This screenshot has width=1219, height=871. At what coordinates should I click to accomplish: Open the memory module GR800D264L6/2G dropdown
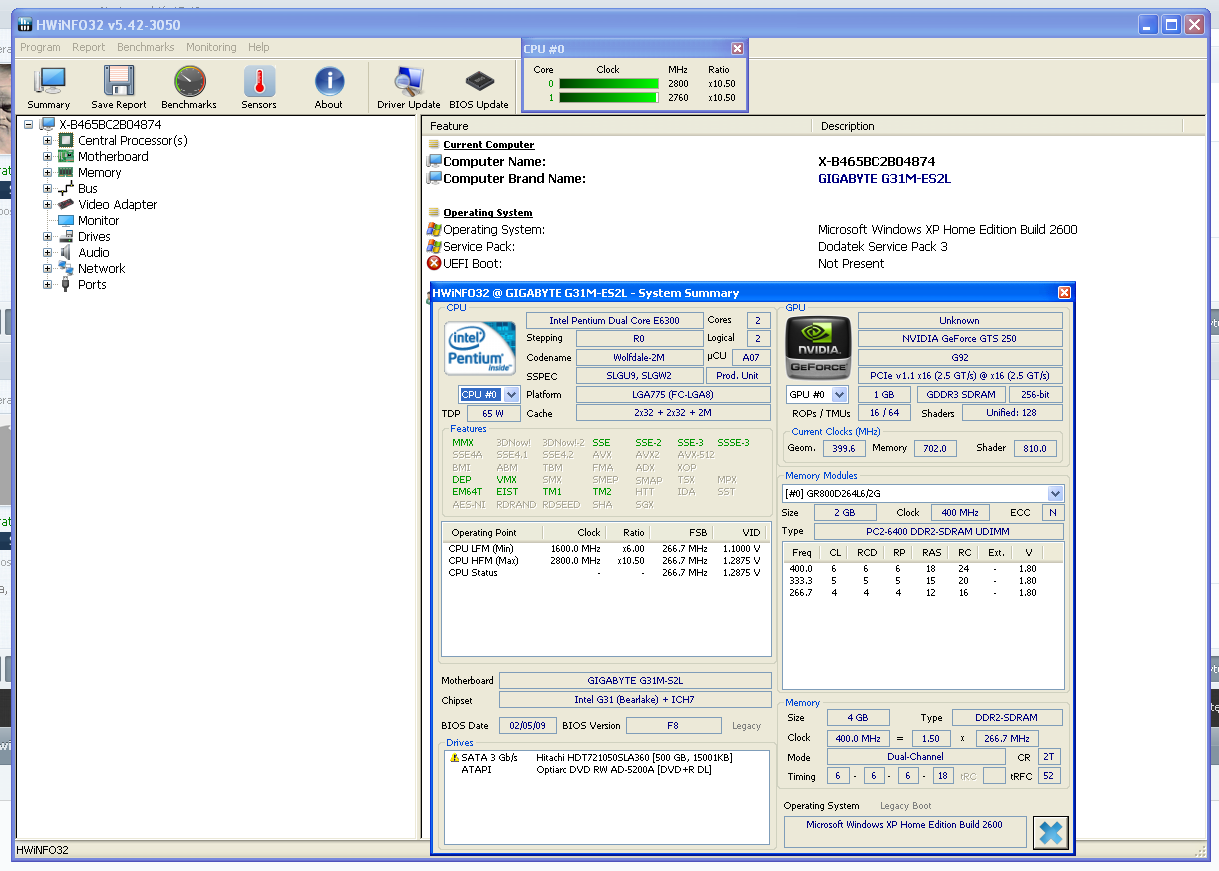(x=1055, y=493)
